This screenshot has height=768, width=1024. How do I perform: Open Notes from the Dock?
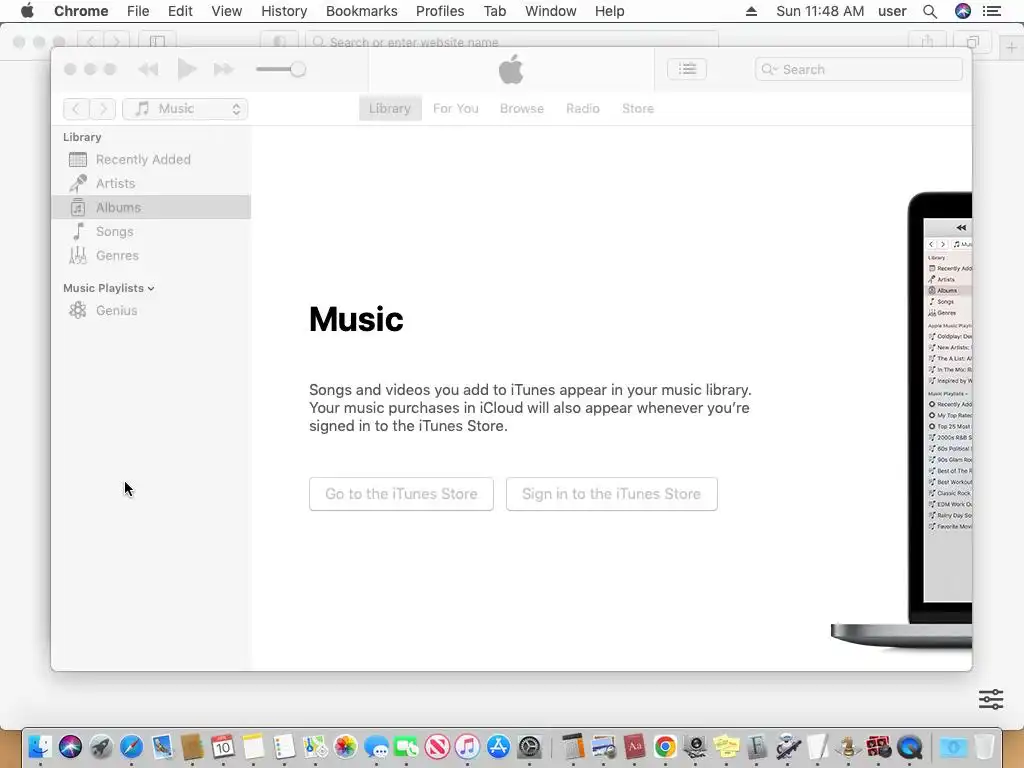253,747
